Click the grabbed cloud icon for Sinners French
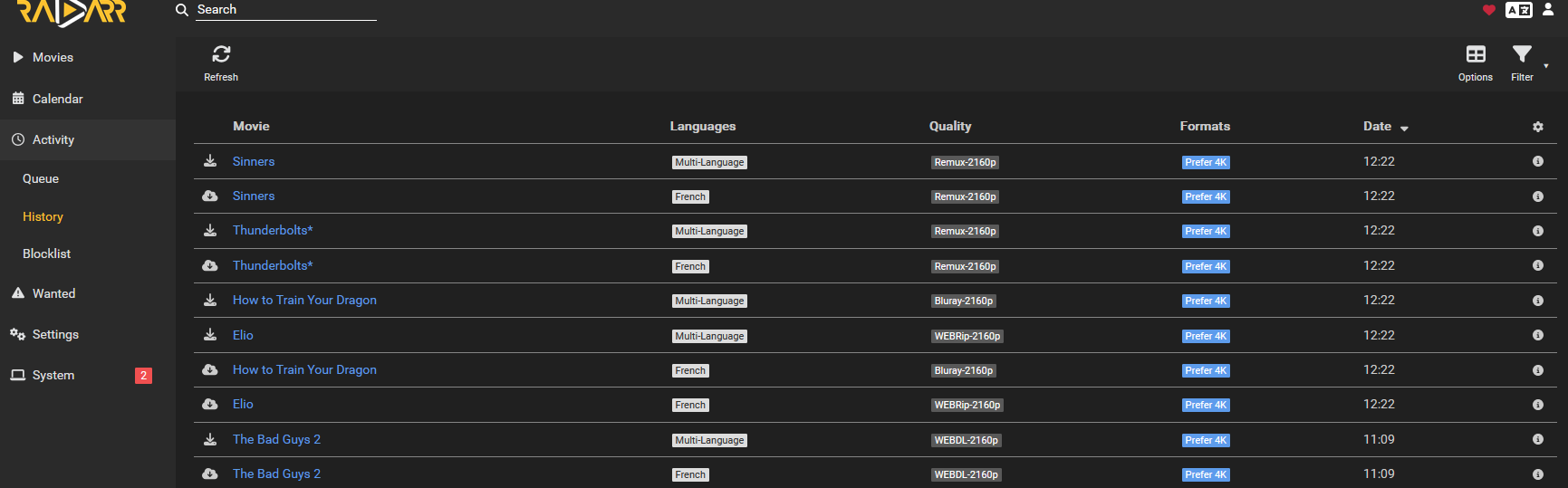The width and height of the screenshot is (1568, 488). coord(210,196)
